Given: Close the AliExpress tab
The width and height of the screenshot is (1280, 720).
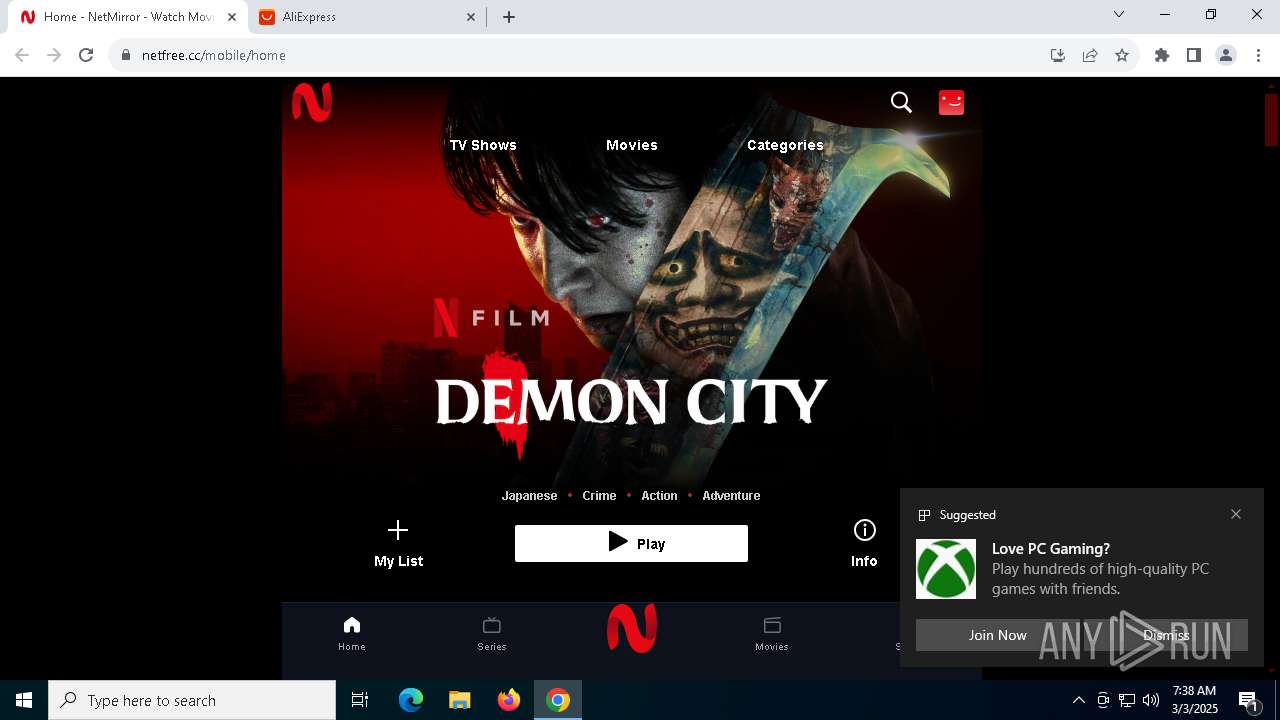Looking at the screenshot, I should 471,17.
